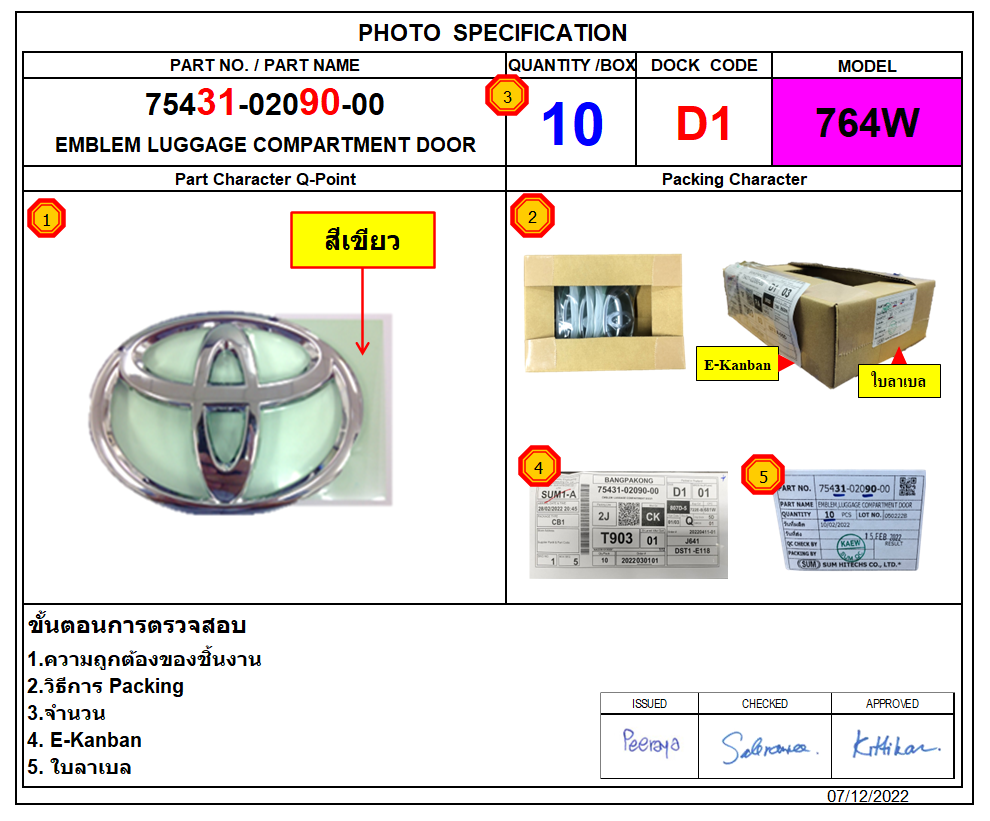This screenshot has width=990, height=821.
Task: Select the DOCK CODE column header
Action: pyautogui.click(x=704, y=65)
